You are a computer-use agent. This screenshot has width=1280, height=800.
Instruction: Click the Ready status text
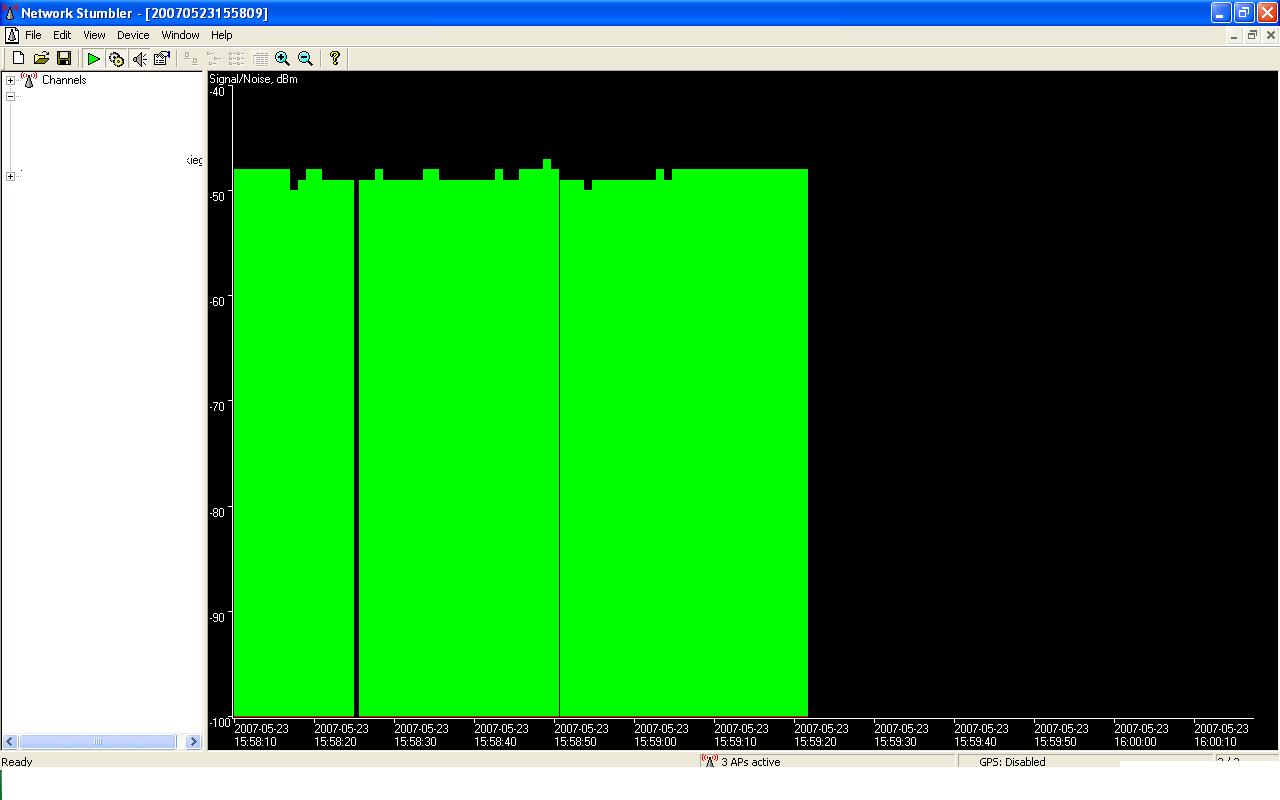pos(17,762)
